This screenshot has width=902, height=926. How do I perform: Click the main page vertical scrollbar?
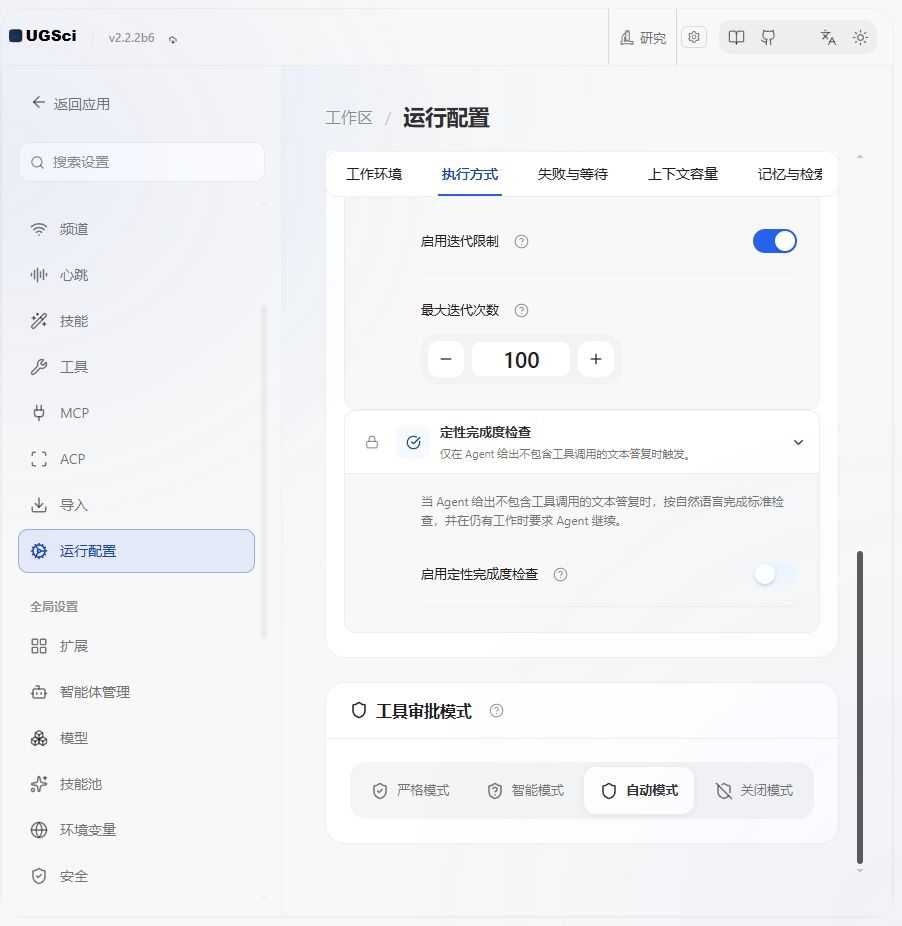[x=860, y=707]
